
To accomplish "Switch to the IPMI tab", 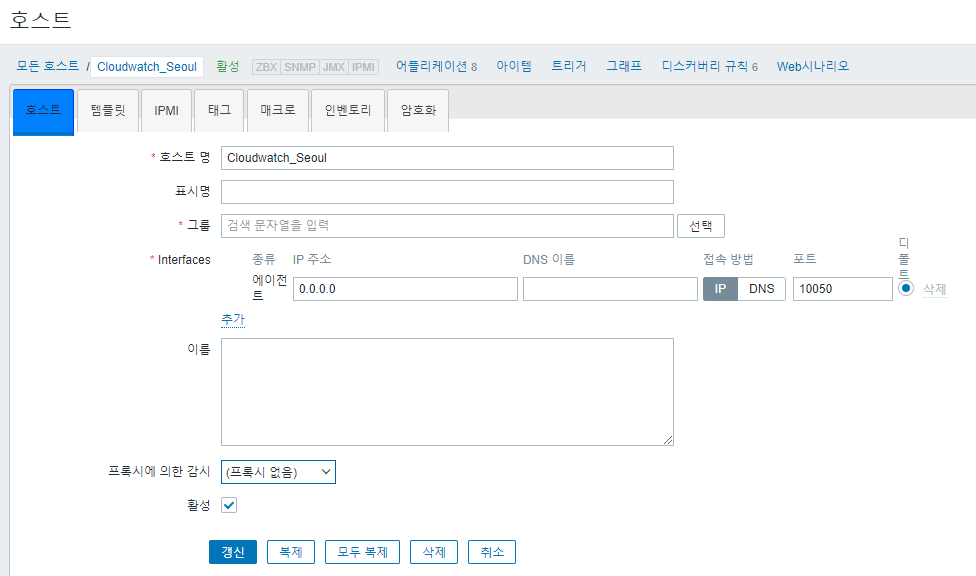I will pos(166,111).
